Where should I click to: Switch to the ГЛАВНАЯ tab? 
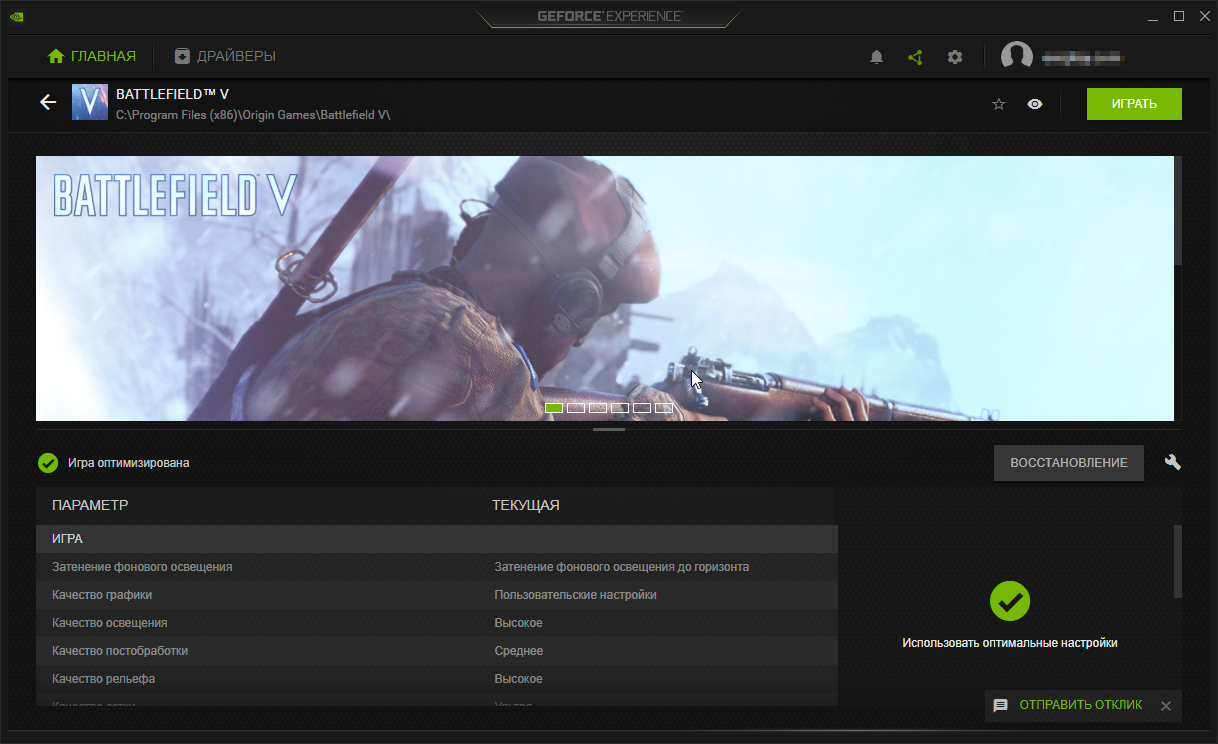[92, 56]
